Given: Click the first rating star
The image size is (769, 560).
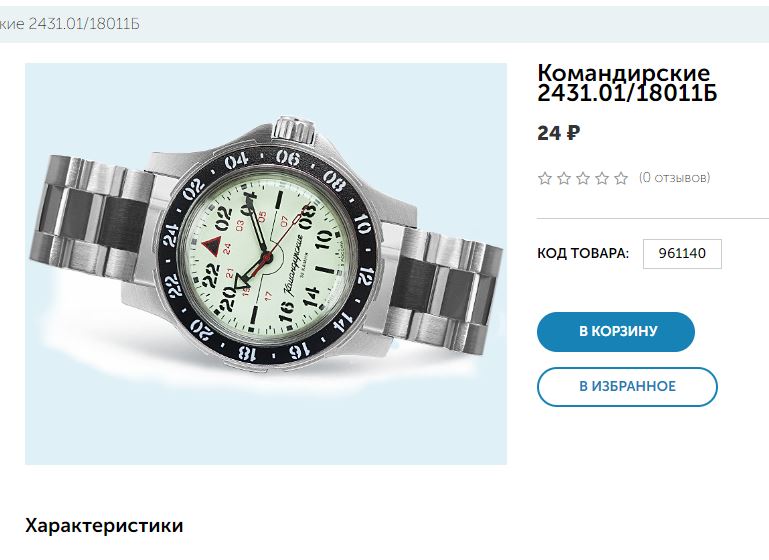Looking at the screenshot, I should tap(545, 178).
